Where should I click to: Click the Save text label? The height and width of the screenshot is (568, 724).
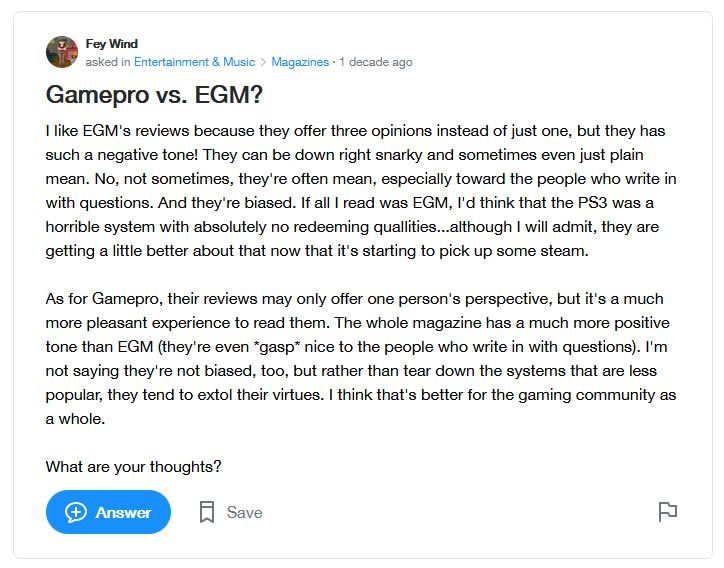point(244,512)
